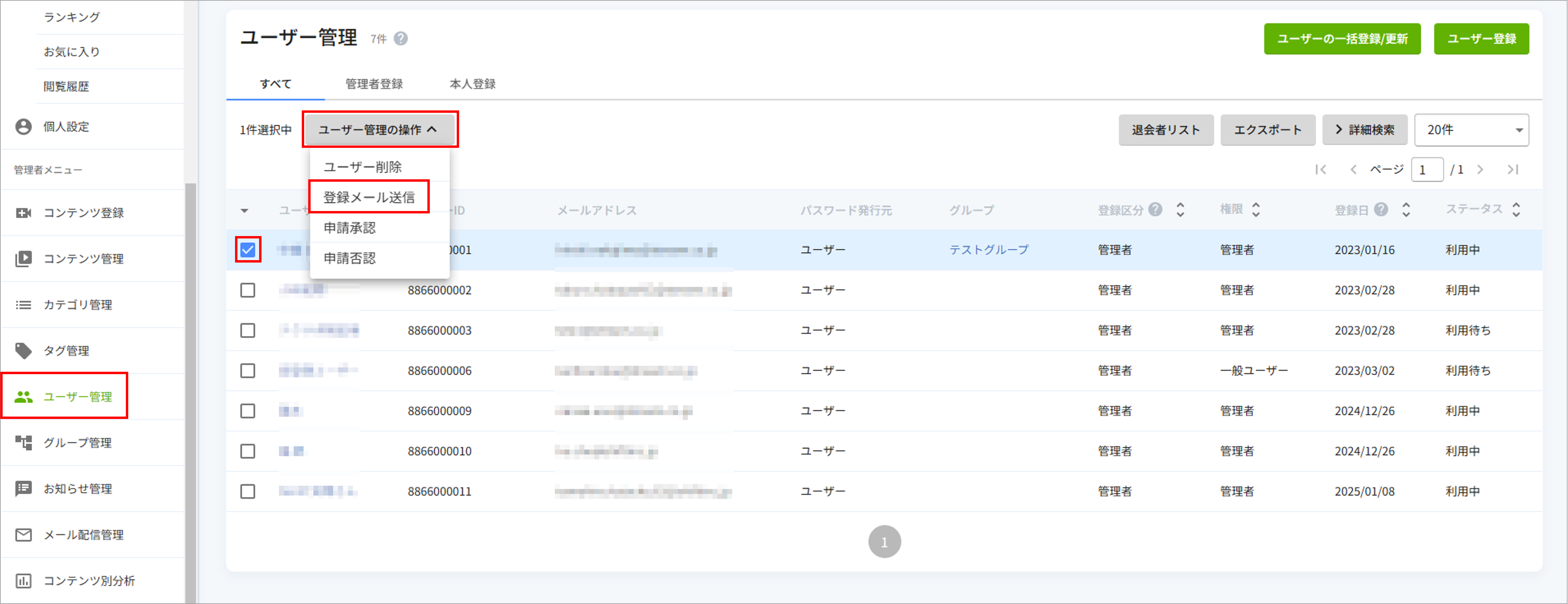Viewport: 1568px width, 604px height.
Task: Go to the last page icon
Action: pyautogui.click(x=1513, y=170)
